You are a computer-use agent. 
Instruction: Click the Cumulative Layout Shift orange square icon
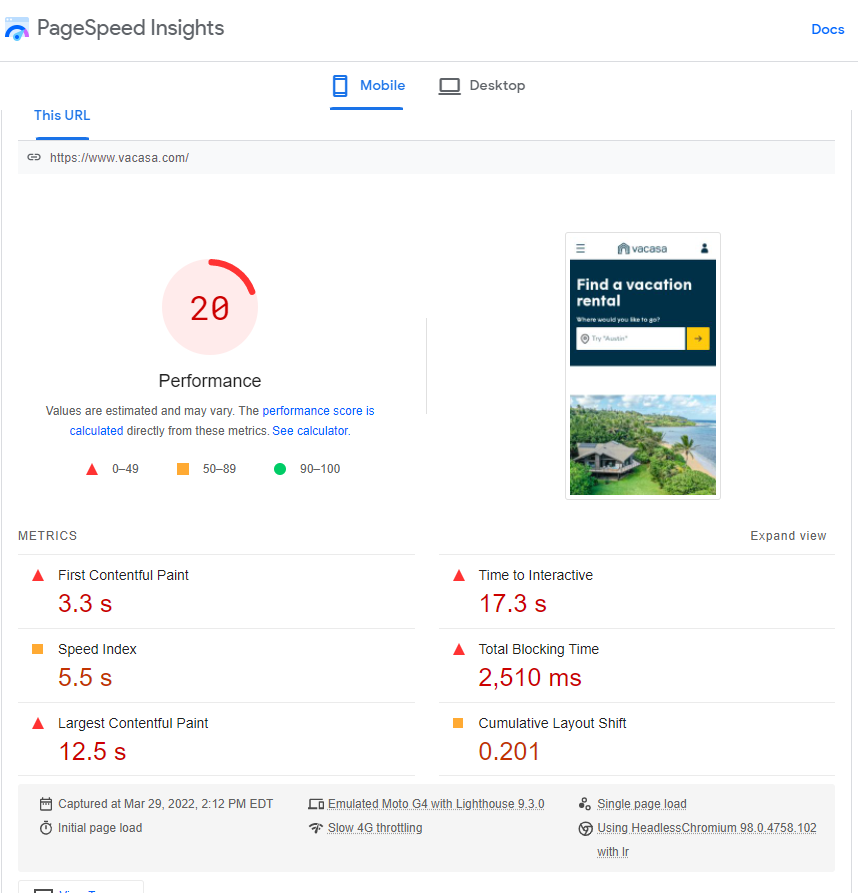point(458,723)
